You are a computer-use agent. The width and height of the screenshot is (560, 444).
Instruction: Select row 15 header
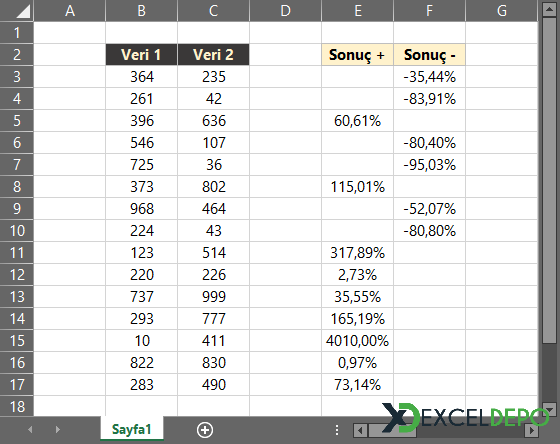point(17,341)
